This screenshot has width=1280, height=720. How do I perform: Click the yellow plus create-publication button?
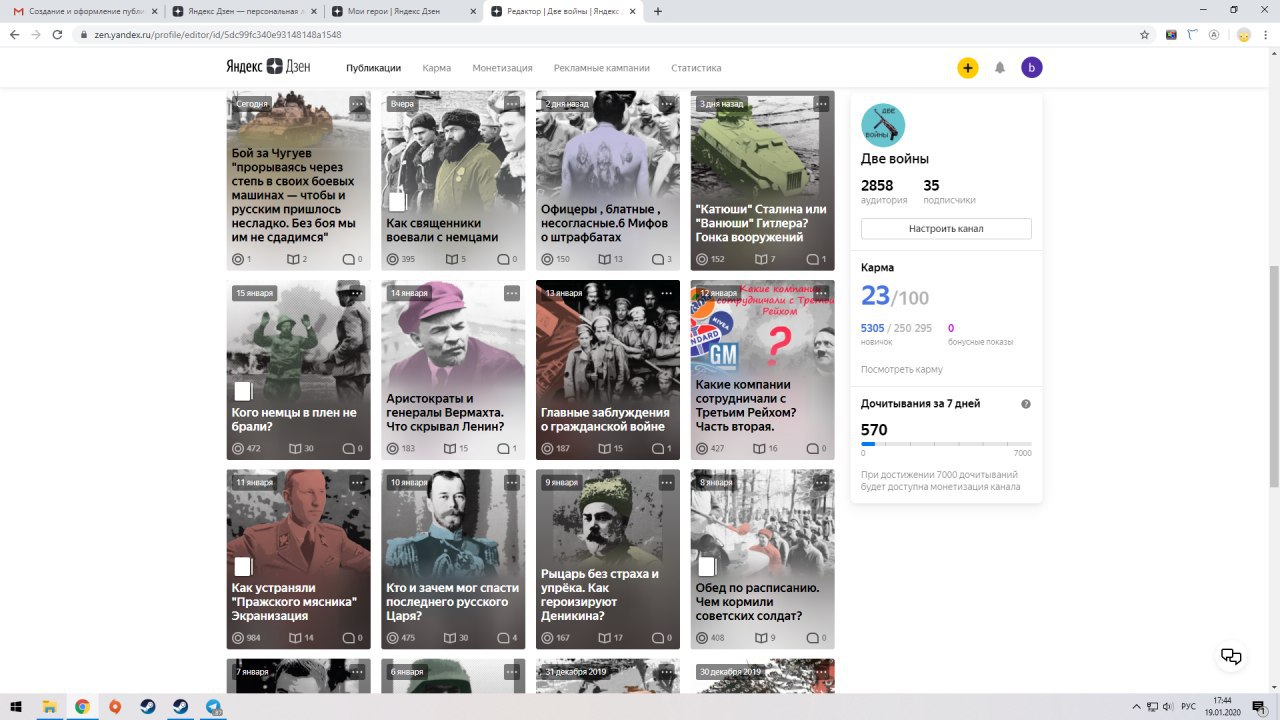tap(967, 68)
